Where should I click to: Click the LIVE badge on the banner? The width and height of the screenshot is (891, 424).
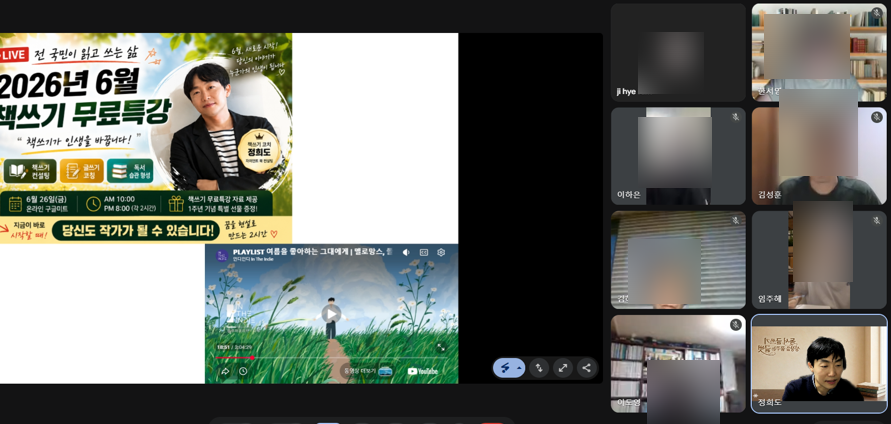14,55
